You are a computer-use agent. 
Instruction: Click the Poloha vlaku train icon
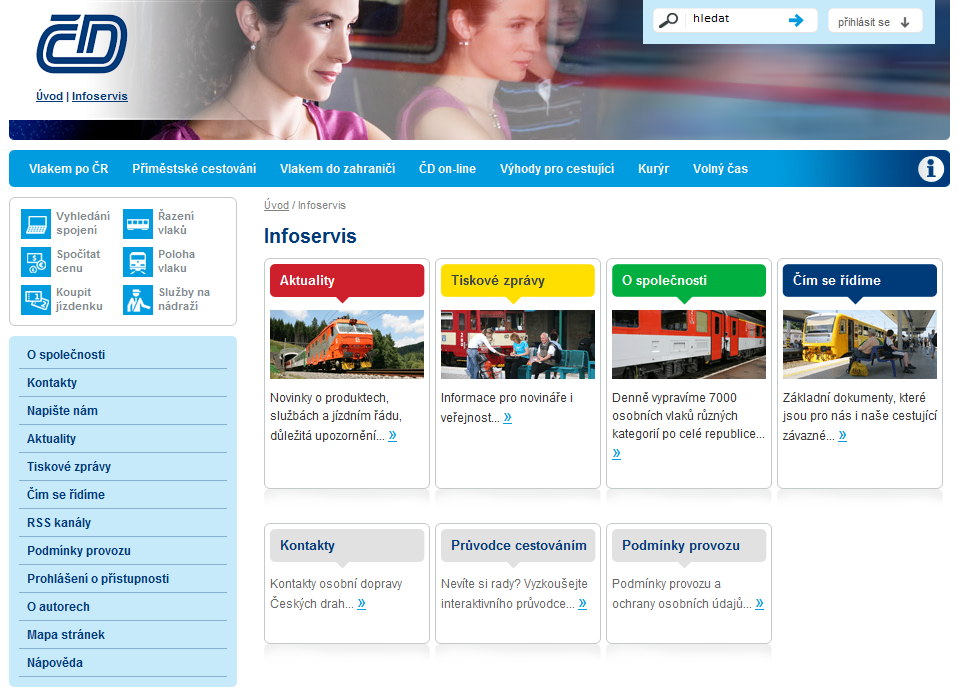[x=138, y=262]
